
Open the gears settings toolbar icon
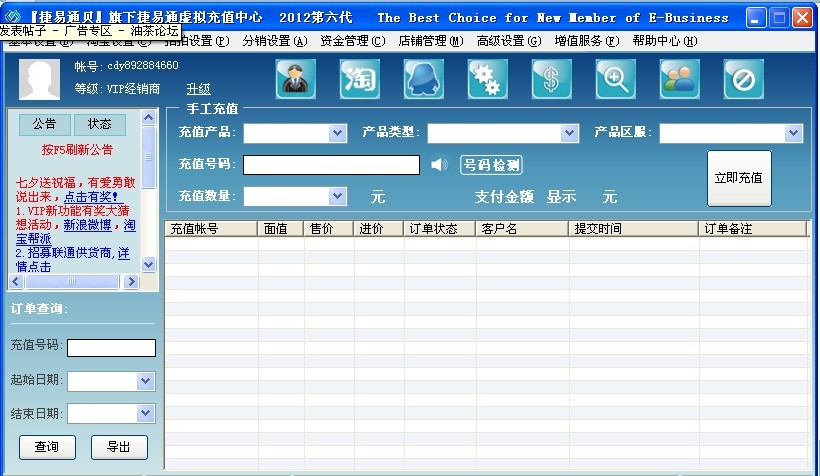tap(487, 79)
